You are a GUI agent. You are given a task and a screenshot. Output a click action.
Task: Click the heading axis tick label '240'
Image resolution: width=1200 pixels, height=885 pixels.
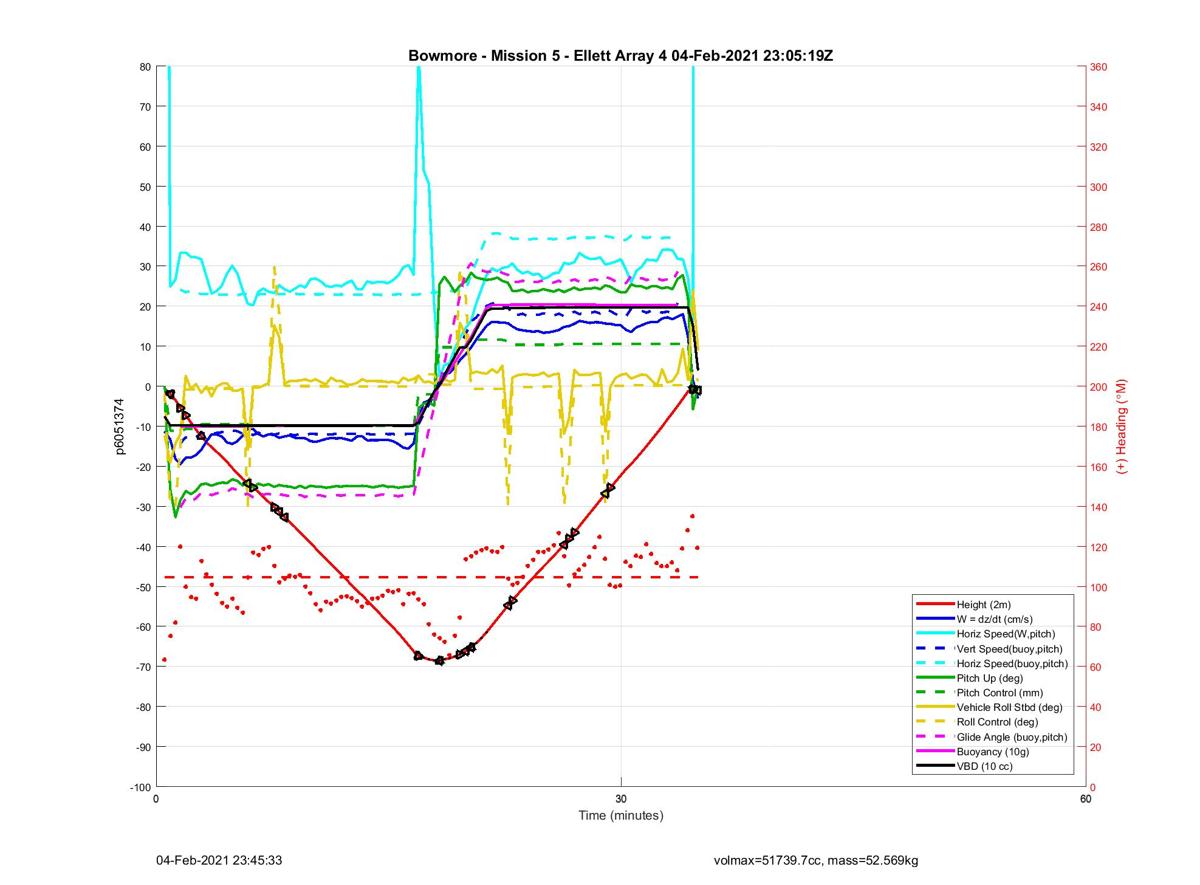coord(1098,307)
